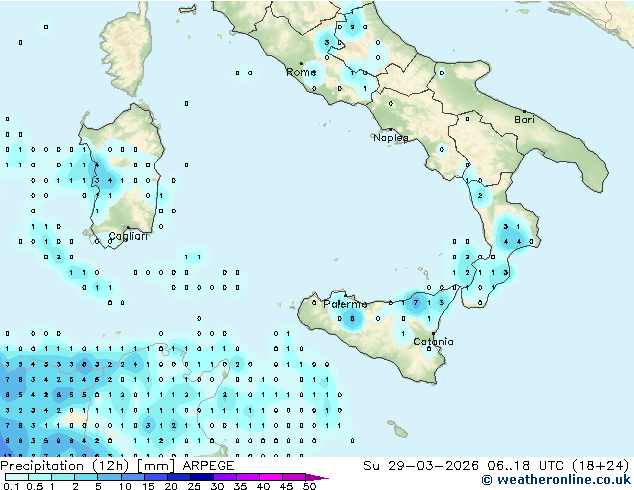Click the Palermo city label
The width and height of the screenshot is (634, 490).
345,304
